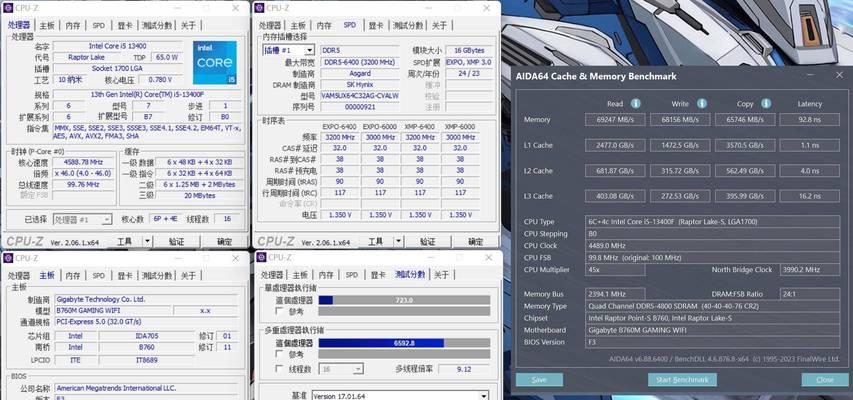Viewport: 853px width, 400px height.
Task: Click core speed '4588.78 MHz'
Action: pos(84,163)
